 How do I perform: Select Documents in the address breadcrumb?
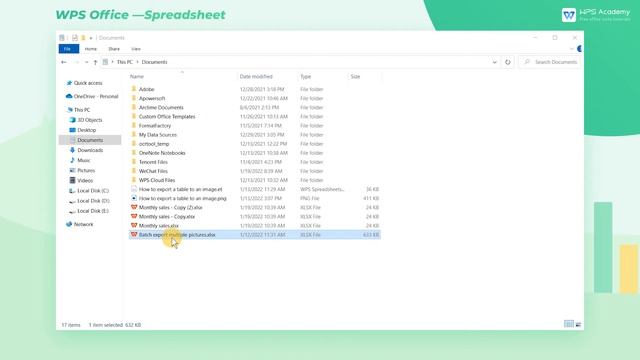(x=154, y=62)
